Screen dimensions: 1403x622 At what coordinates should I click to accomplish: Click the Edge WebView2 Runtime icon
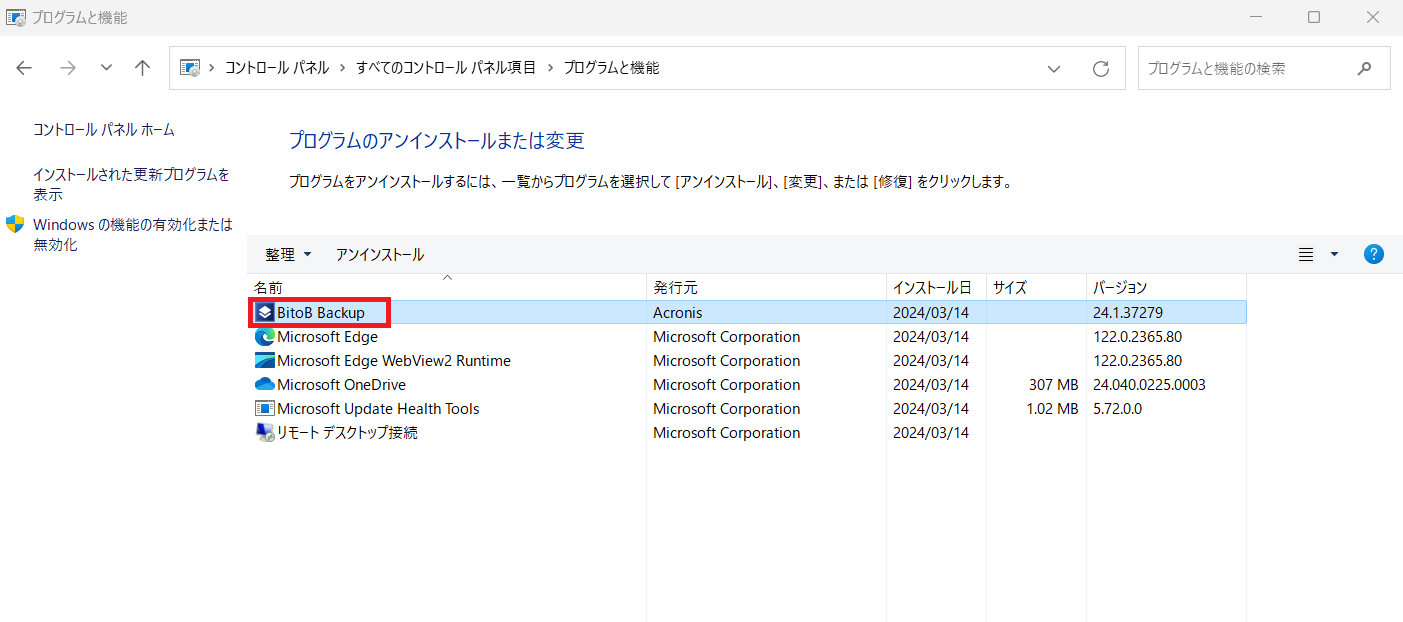click(265, 361)
